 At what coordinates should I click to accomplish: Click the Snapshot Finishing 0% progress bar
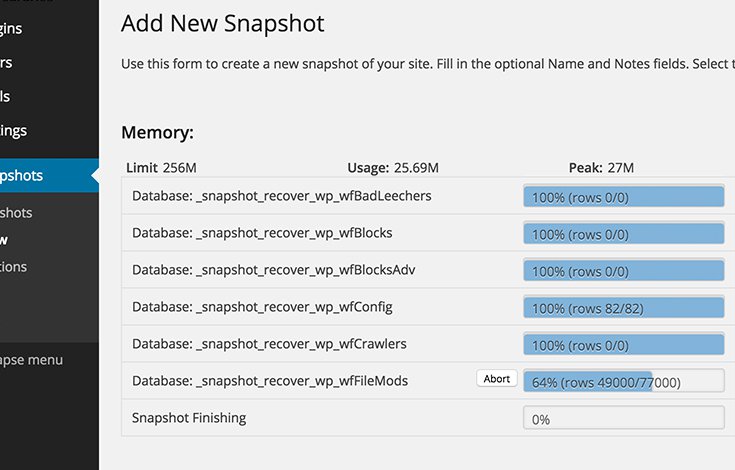(x=623, y=419)
